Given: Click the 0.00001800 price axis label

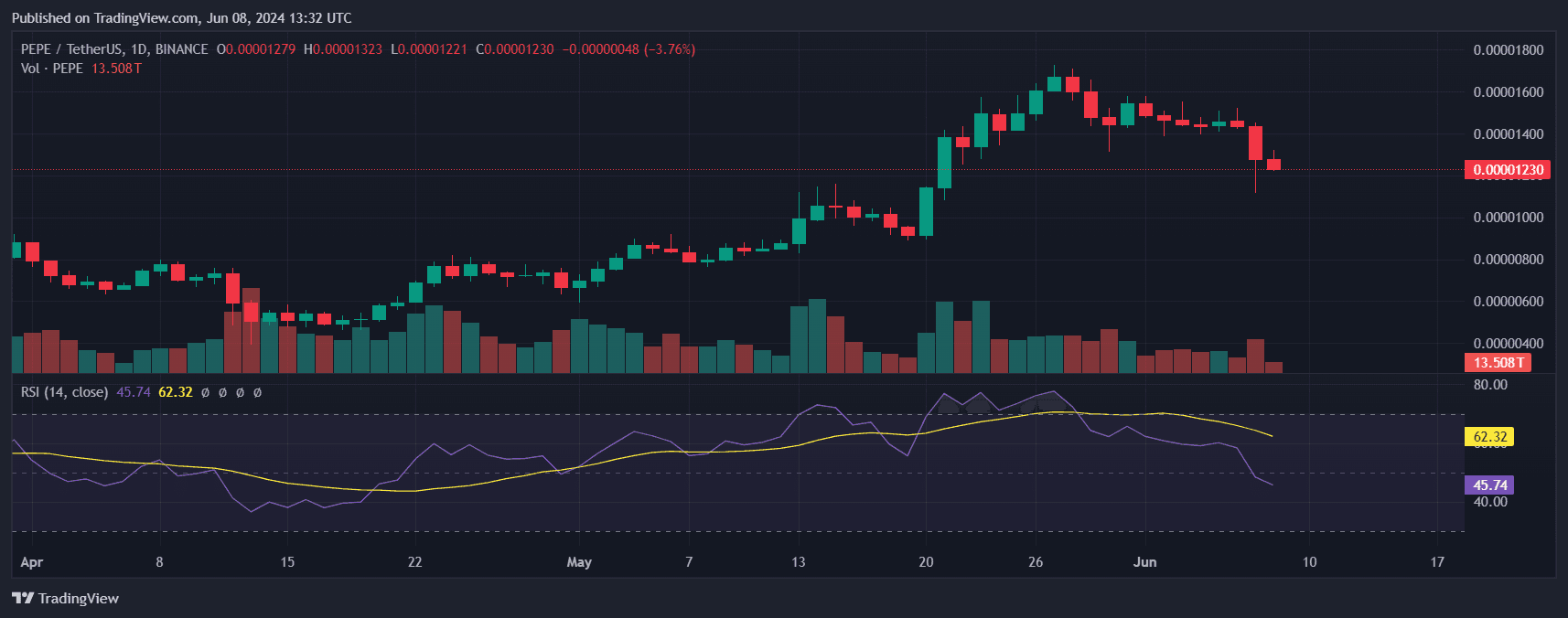Looking at the screenshot, I should point(1508,50).
